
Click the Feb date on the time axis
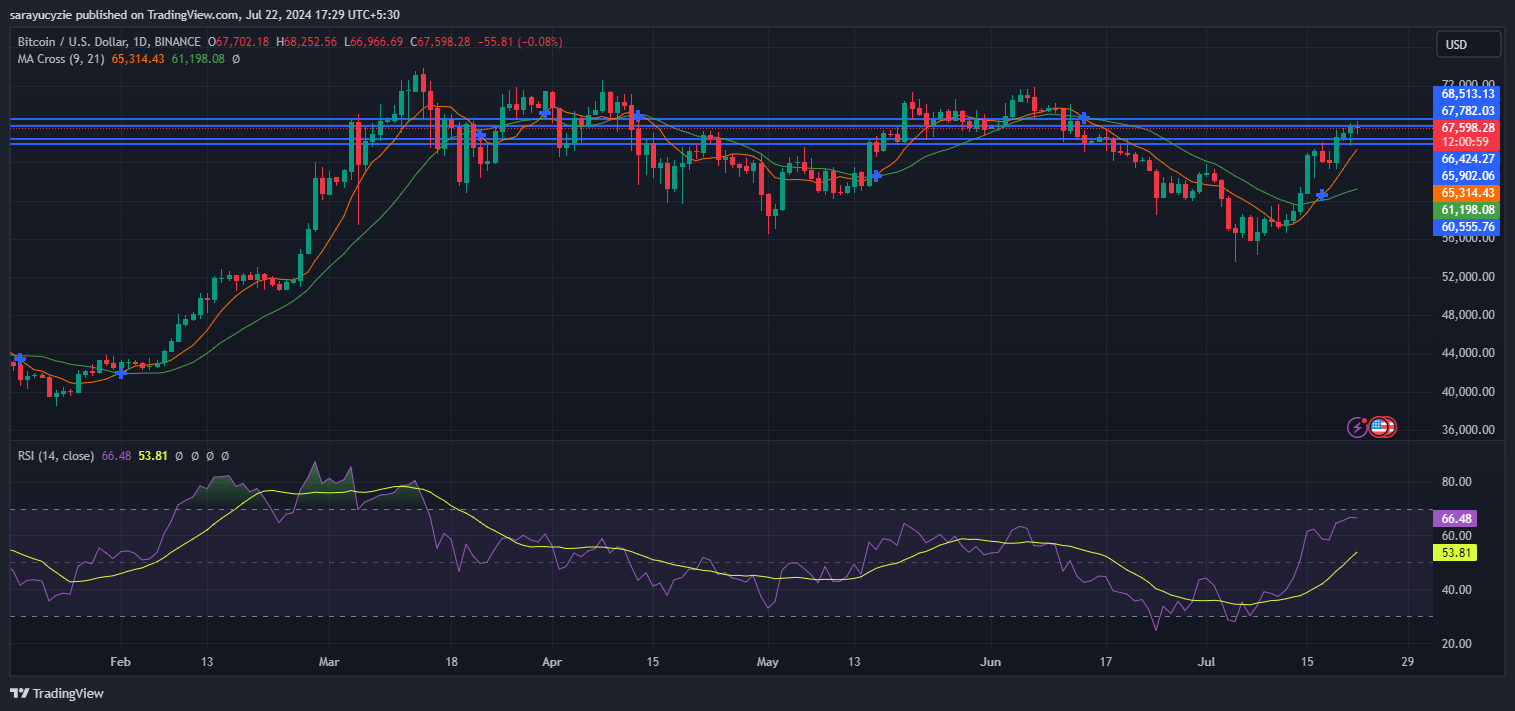121,662
